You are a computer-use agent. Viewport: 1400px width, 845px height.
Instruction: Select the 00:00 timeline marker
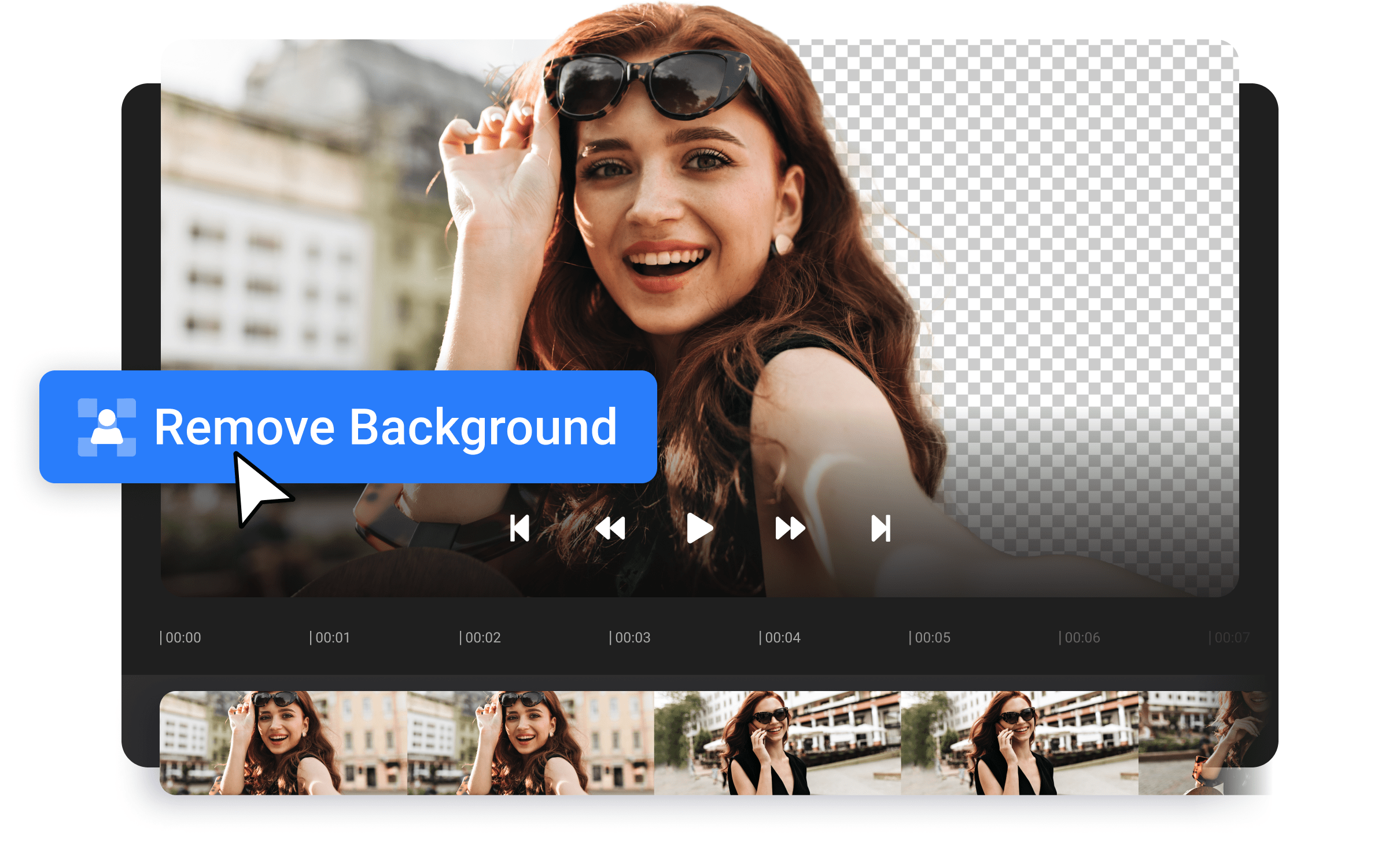[x=182, y=637]
